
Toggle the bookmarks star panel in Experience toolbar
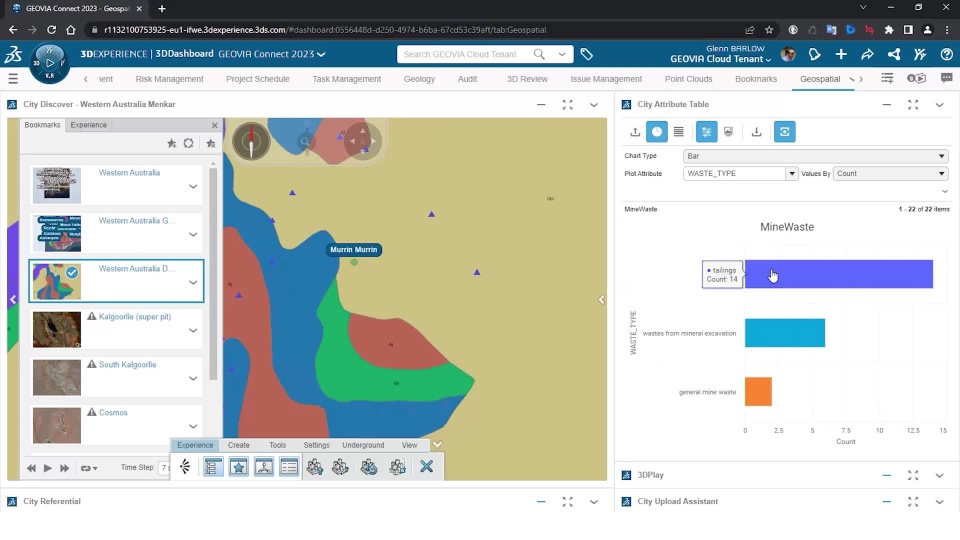point(239,467)
